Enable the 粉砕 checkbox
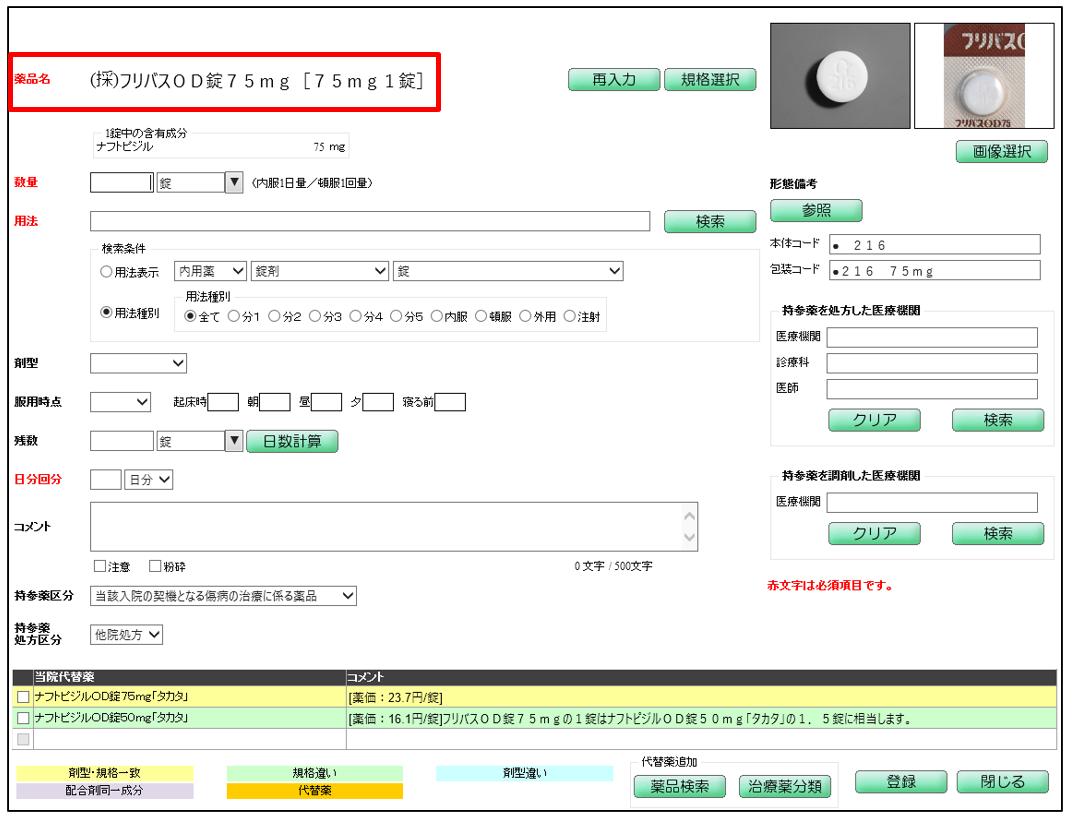The height and width of the screenshot is (819, 1074). click(155, 566)
